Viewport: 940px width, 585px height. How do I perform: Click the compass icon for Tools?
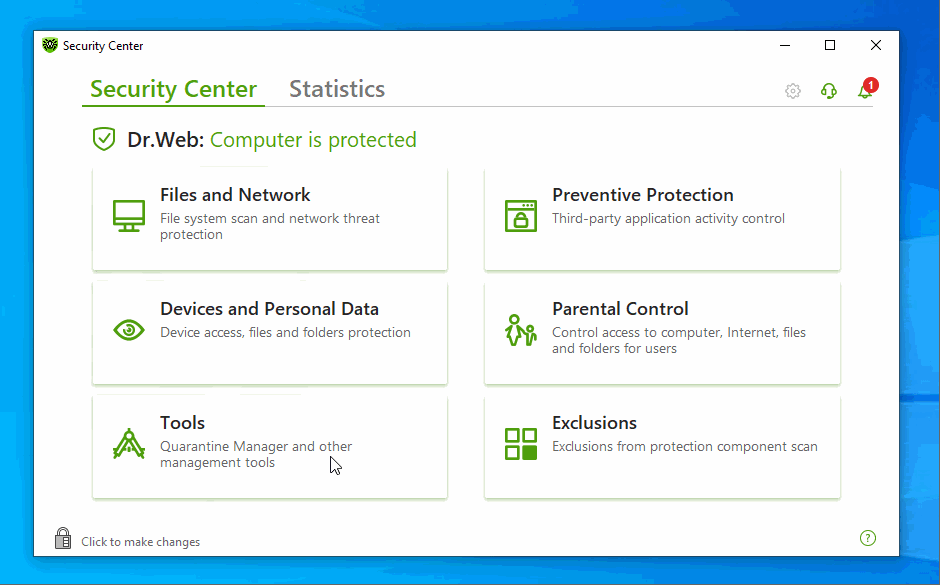tap(129, 444)
